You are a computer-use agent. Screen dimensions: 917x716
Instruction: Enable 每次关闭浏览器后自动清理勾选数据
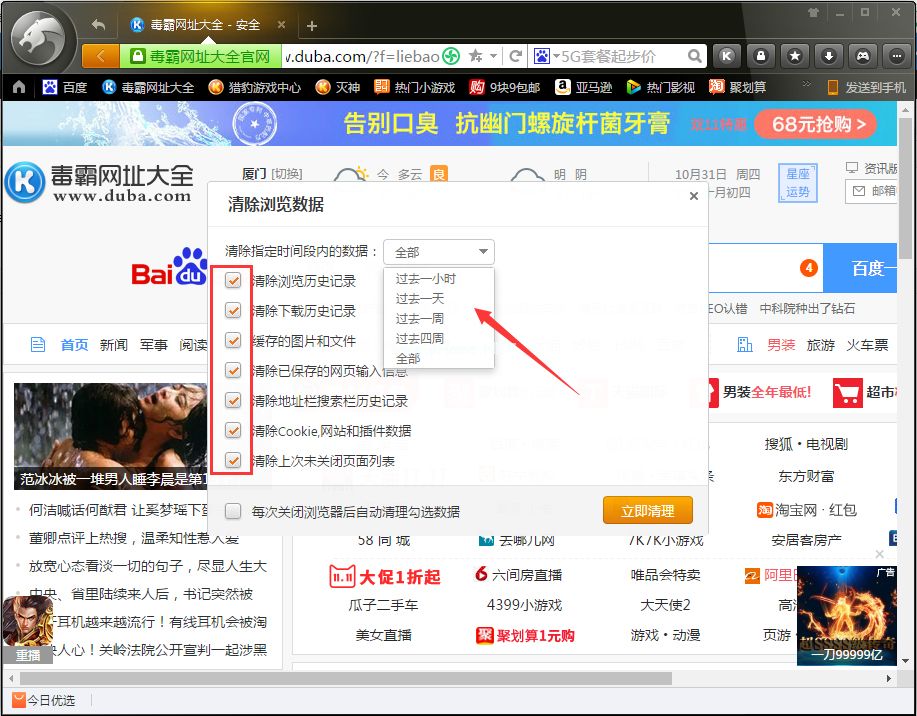[x=232, y=510]
